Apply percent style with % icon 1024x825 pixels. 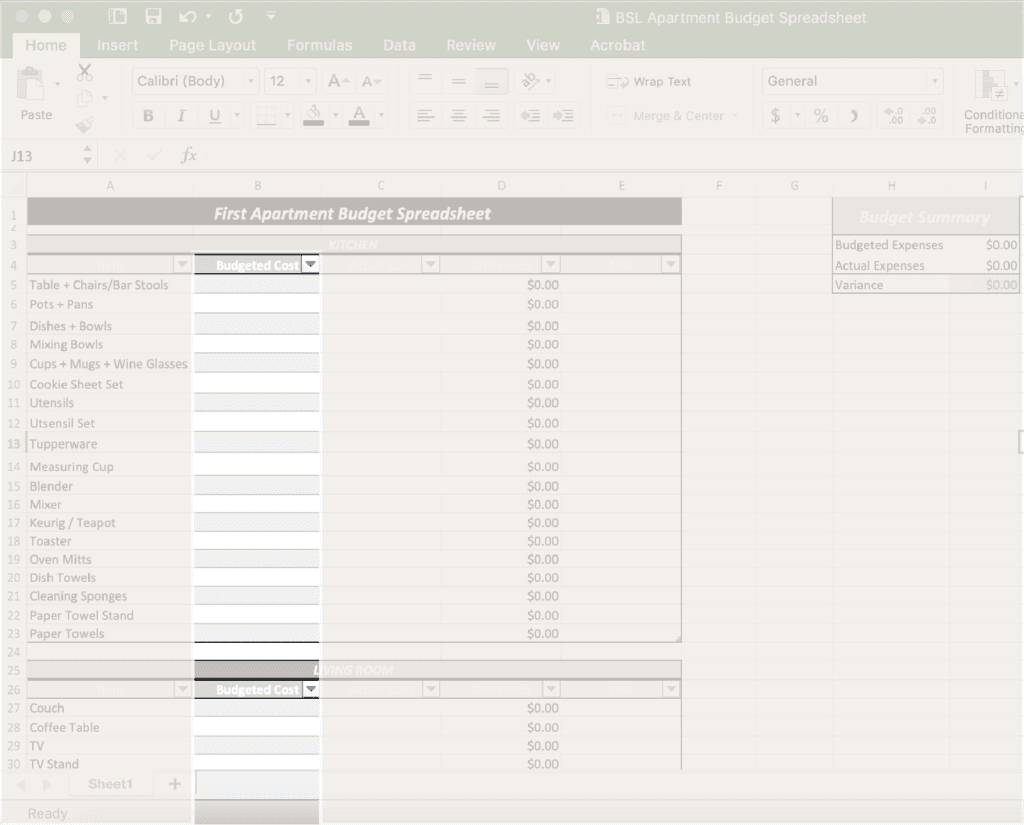[821, 116]
